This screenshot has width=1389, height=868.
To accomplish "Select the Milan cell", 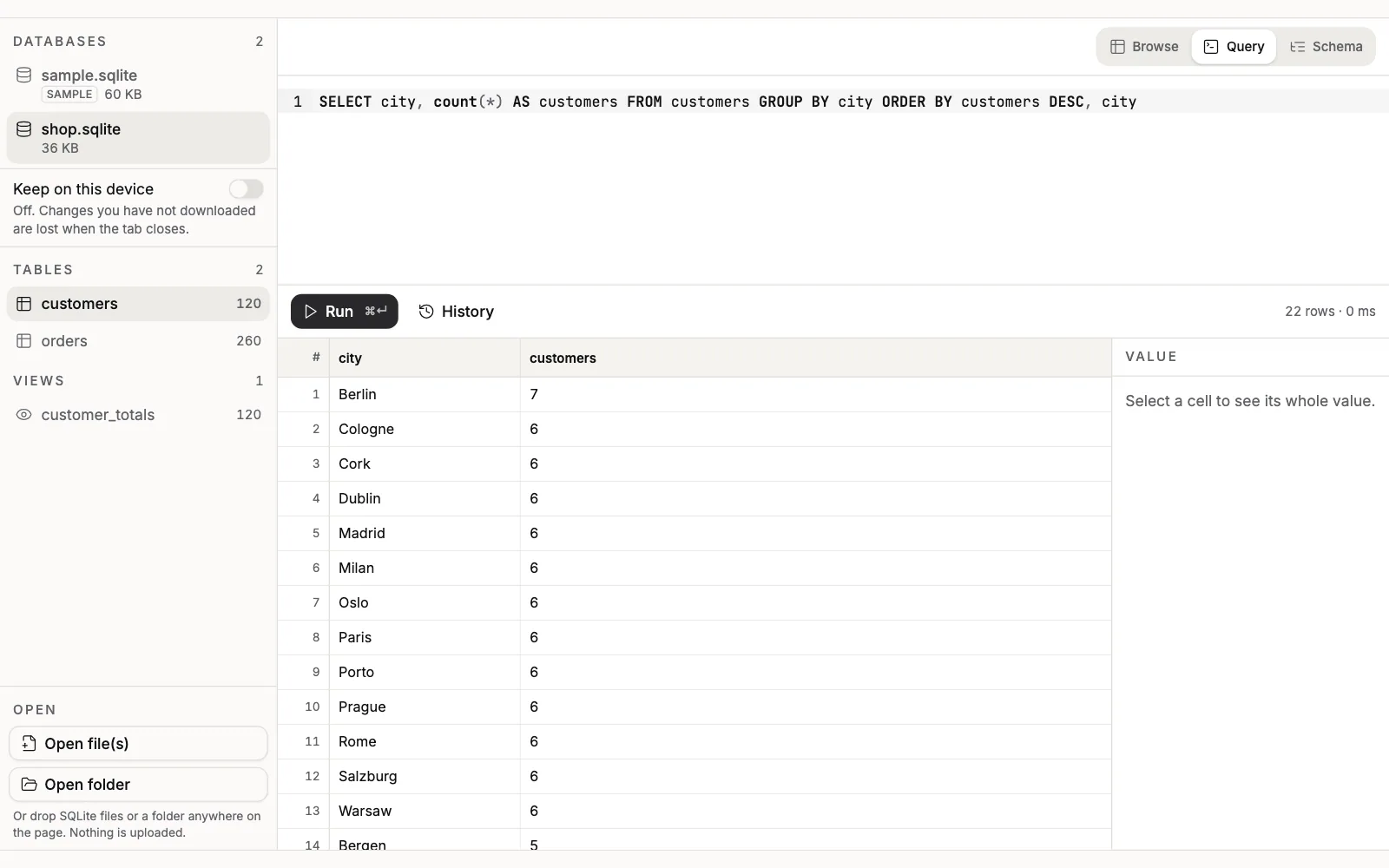I will point(425,568).
